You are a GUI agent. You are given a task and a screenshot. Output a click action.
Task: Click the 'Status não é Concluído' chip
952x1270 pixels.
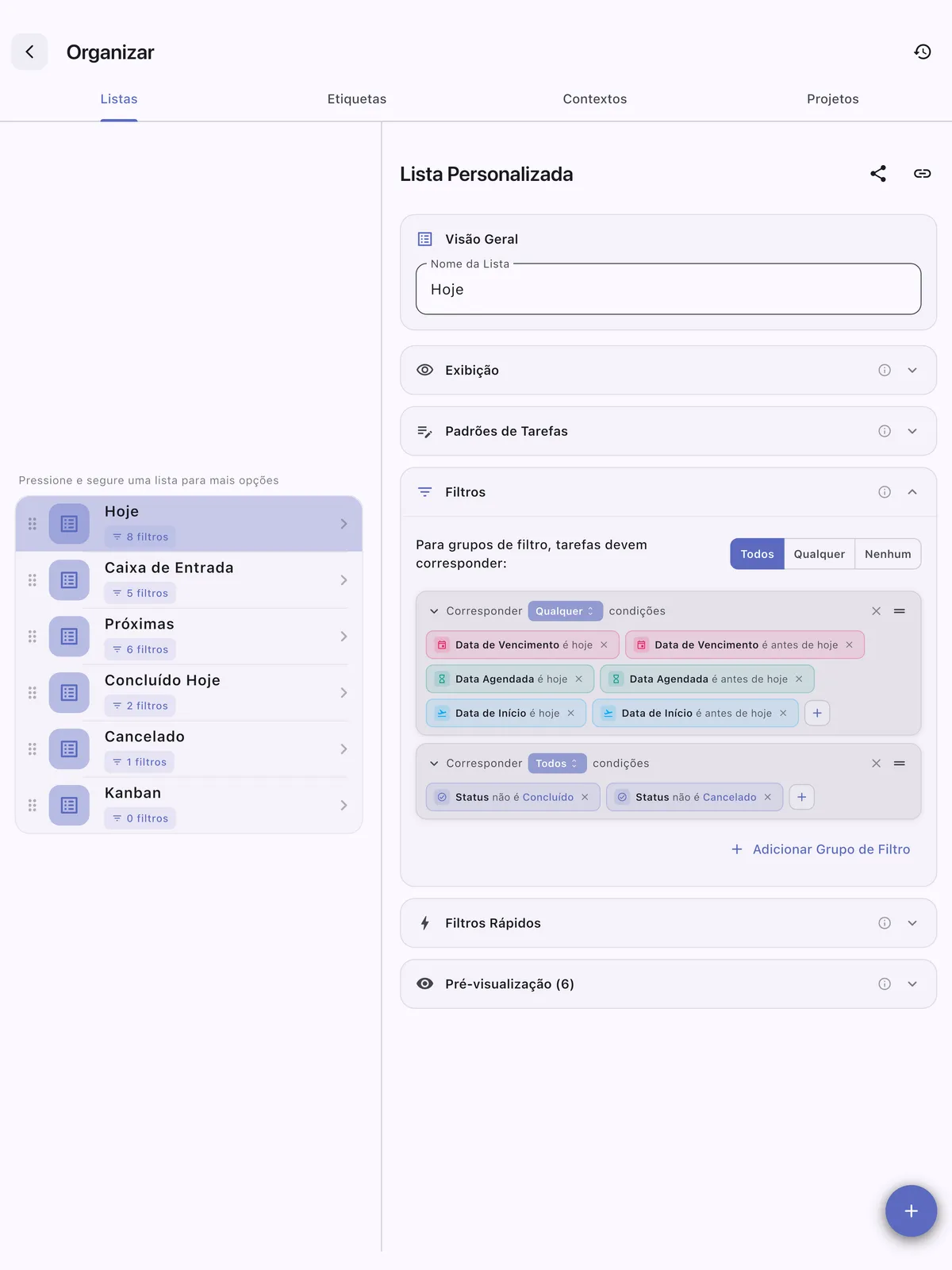tap(512, 797)
